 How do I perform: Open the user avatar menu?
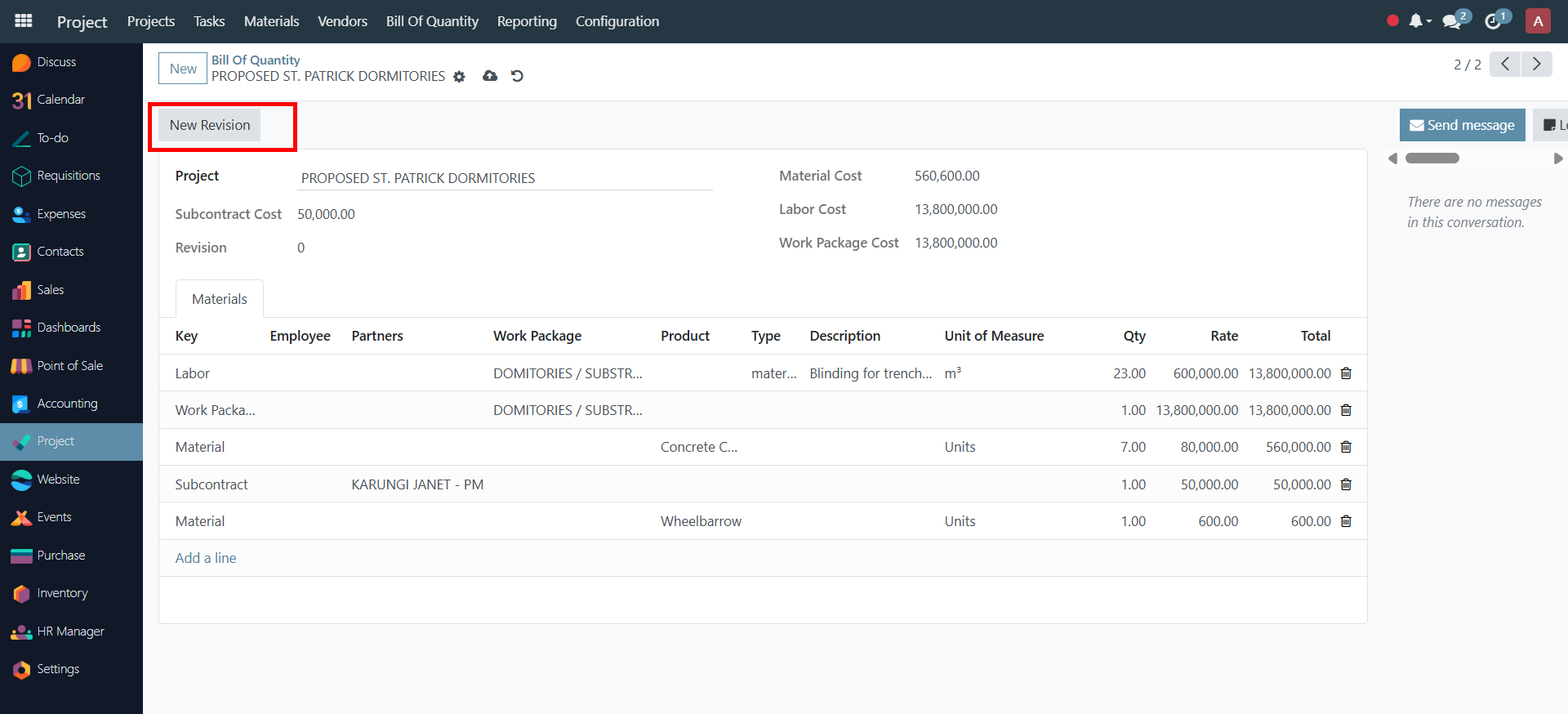click(x=1538, y=21)
